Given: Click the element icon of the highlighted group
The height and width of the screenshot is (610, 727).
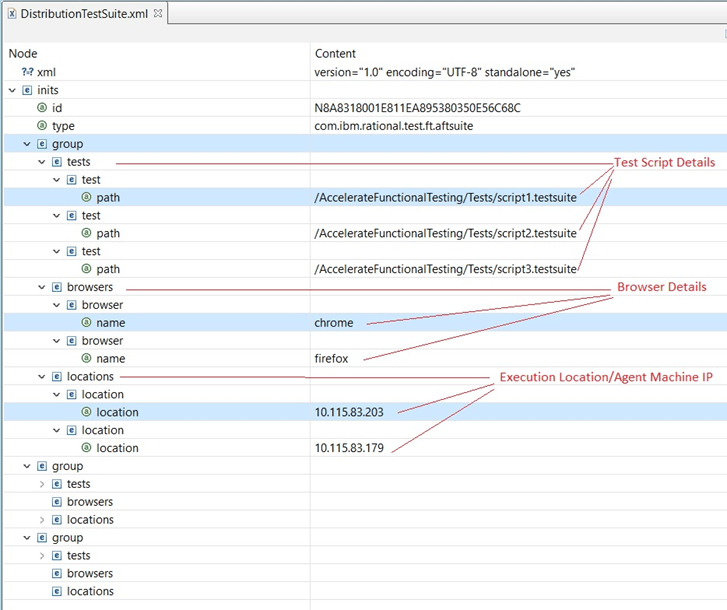Looking at the screenshot, I should 42,144.
